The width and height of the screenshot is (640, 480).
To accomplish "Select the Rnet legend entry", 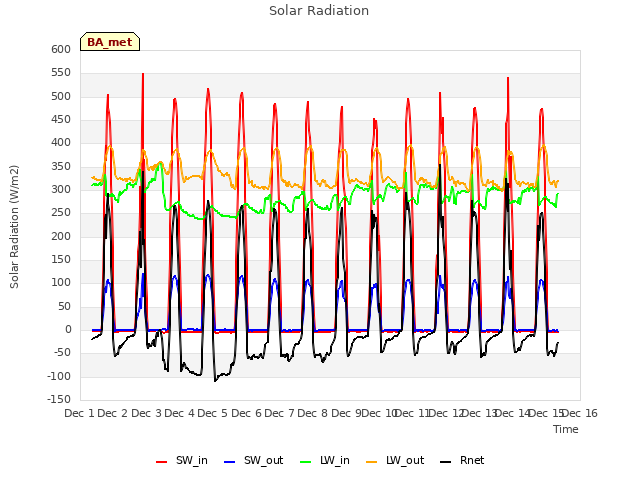I will (x=462, y=460).
